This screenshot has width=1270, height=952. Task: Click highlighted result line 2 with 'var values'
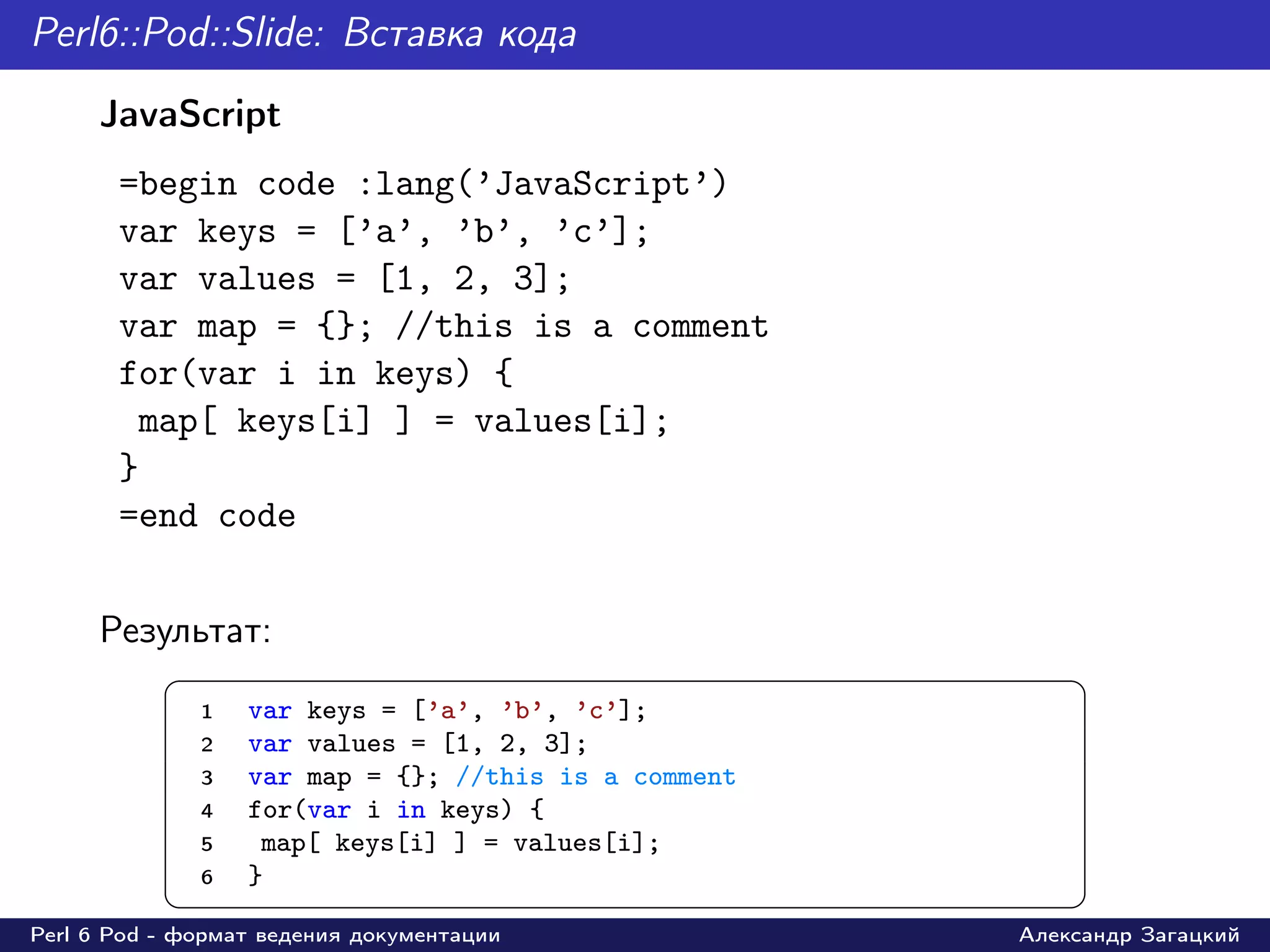(417, 744)
